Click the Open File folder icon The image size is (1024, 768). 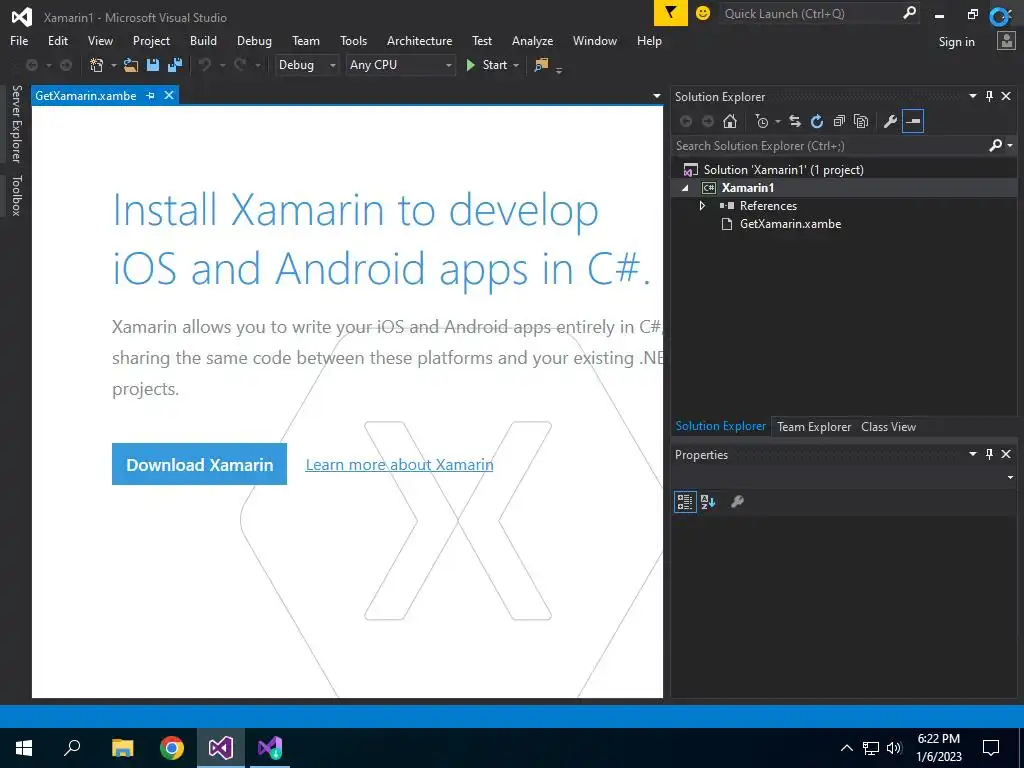131,65
